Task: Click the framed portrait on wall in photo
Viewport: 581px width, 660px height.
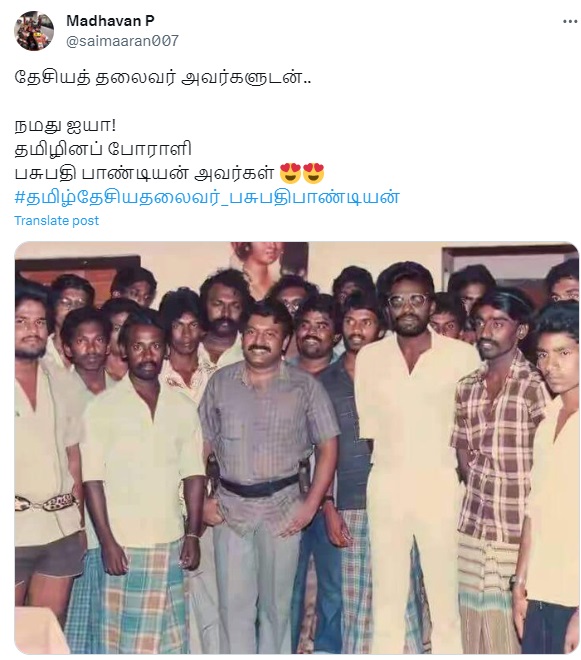Action: 269,265
